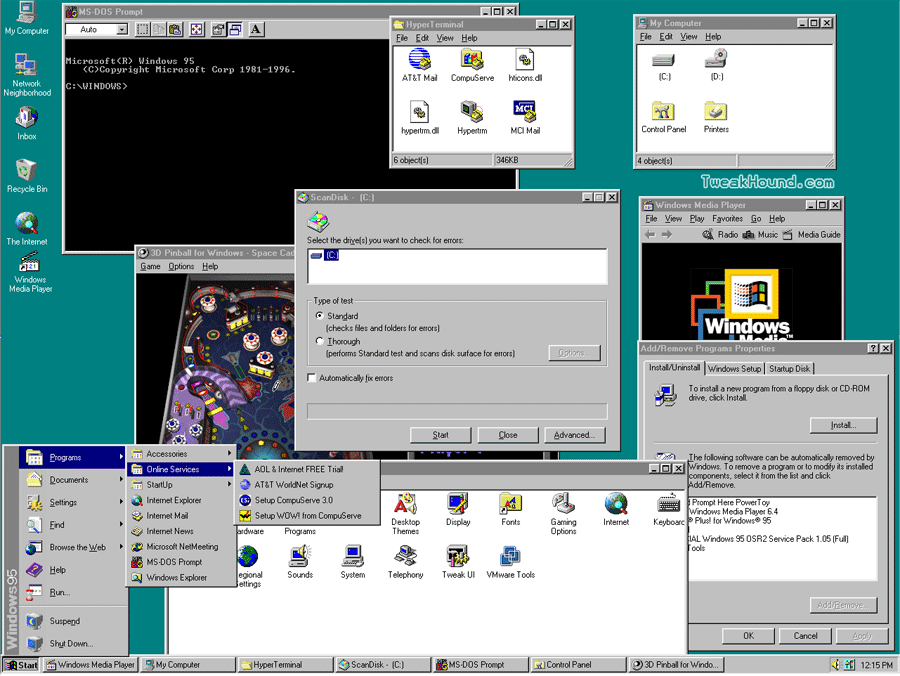Screen dimensions: 900x676
Task: Open the Gaming Options icon
Action: coord(563,505)
